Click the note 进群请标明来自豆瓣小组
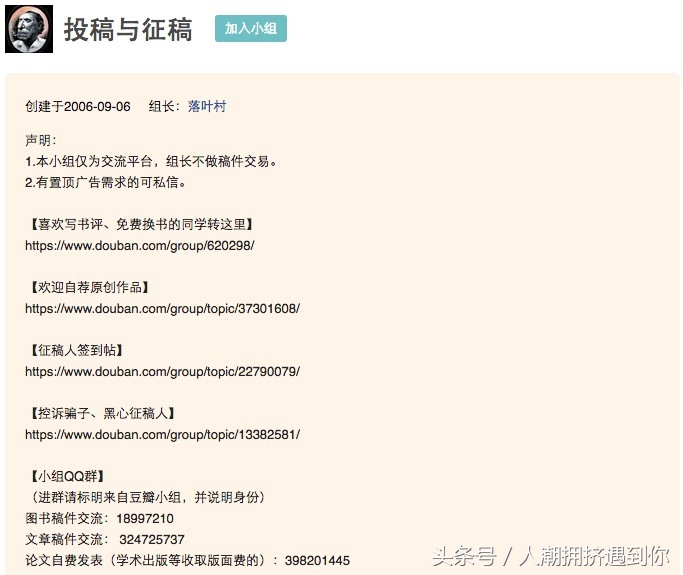The width and height of the screenshot is (683, 575). [148, 497]
